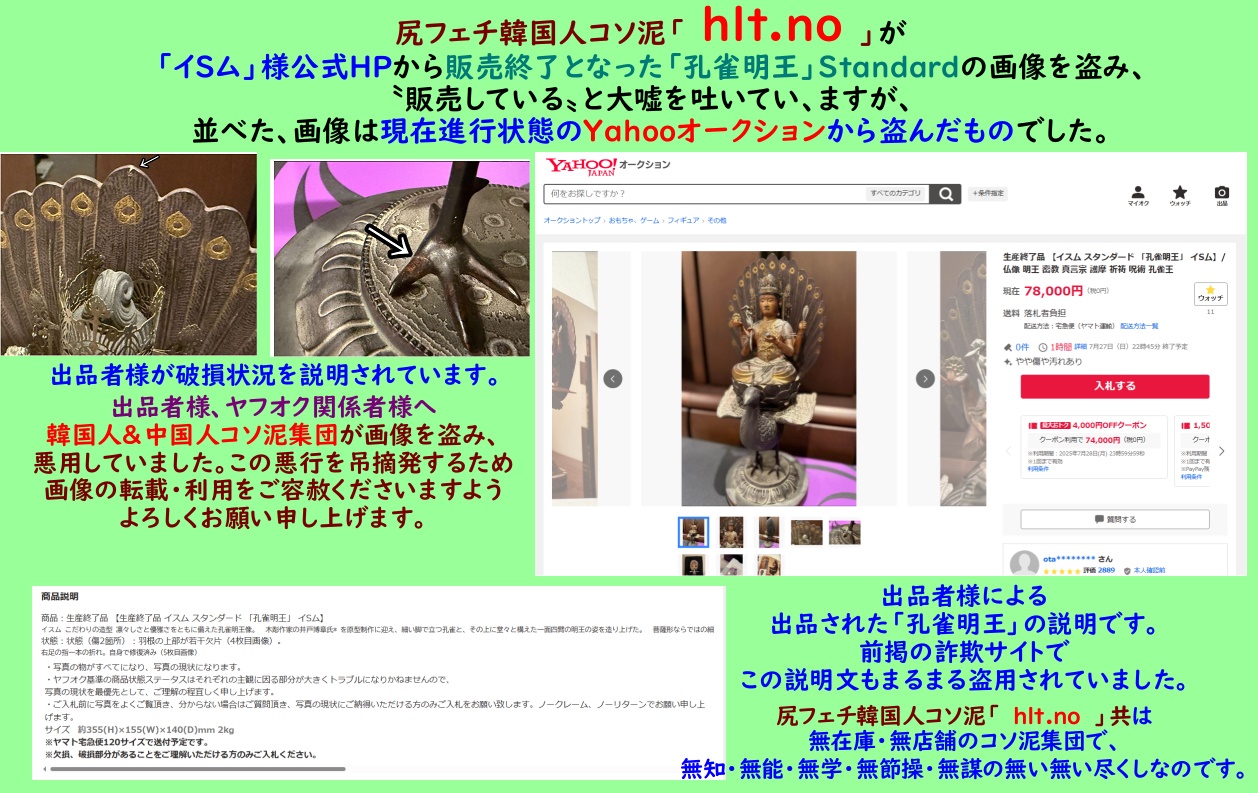Click the ※ヤマト宅急便120サイズ shipping note

tap(126, 742)
